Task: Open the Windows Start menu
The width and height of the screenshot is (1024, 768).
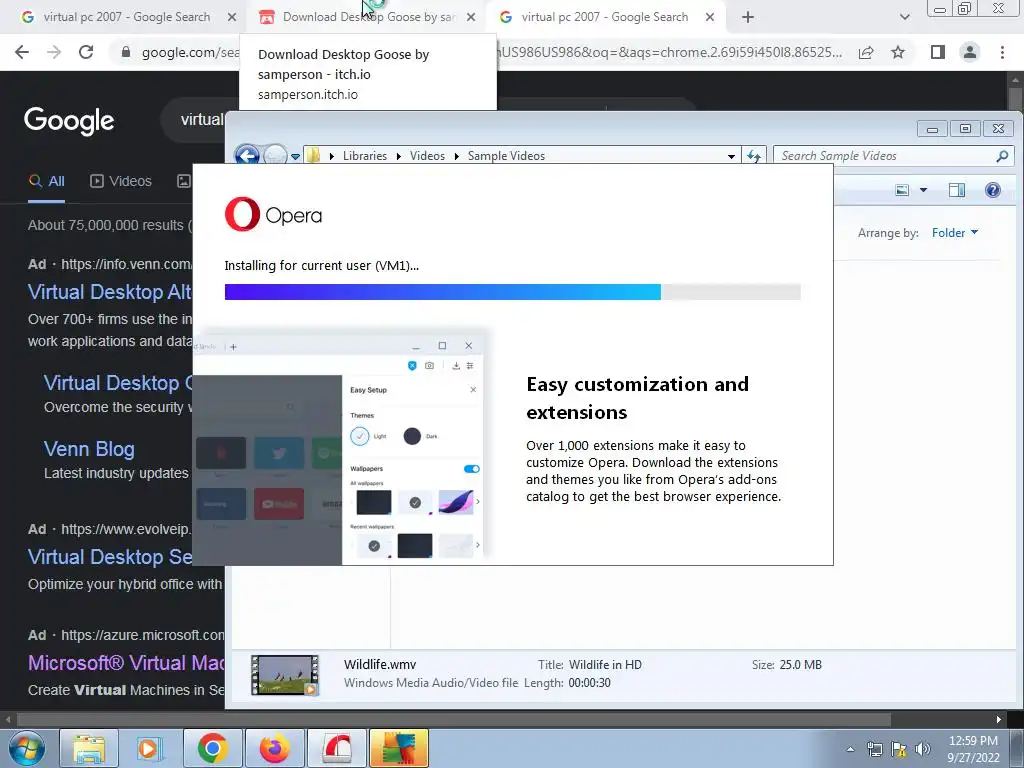Action: (27, 748)
